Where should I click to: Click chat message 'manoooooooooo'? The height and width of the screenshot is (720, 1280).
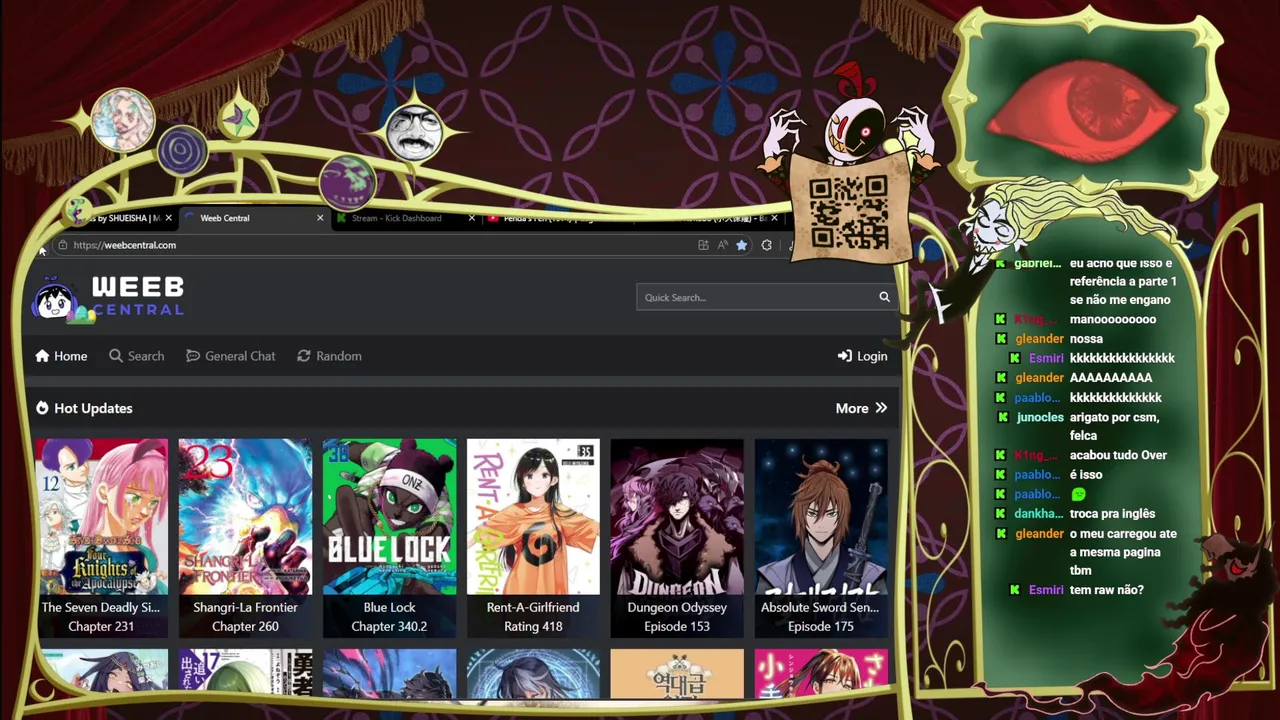point(1113,320)
